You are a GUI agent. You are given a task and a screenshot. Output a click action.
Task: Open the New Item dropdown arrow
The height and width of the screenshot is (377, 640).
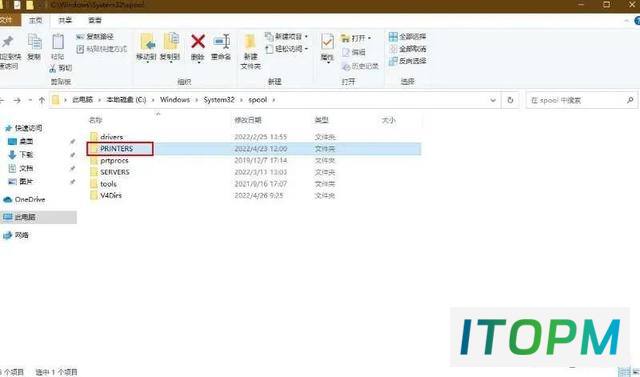[x=306, y=37]
